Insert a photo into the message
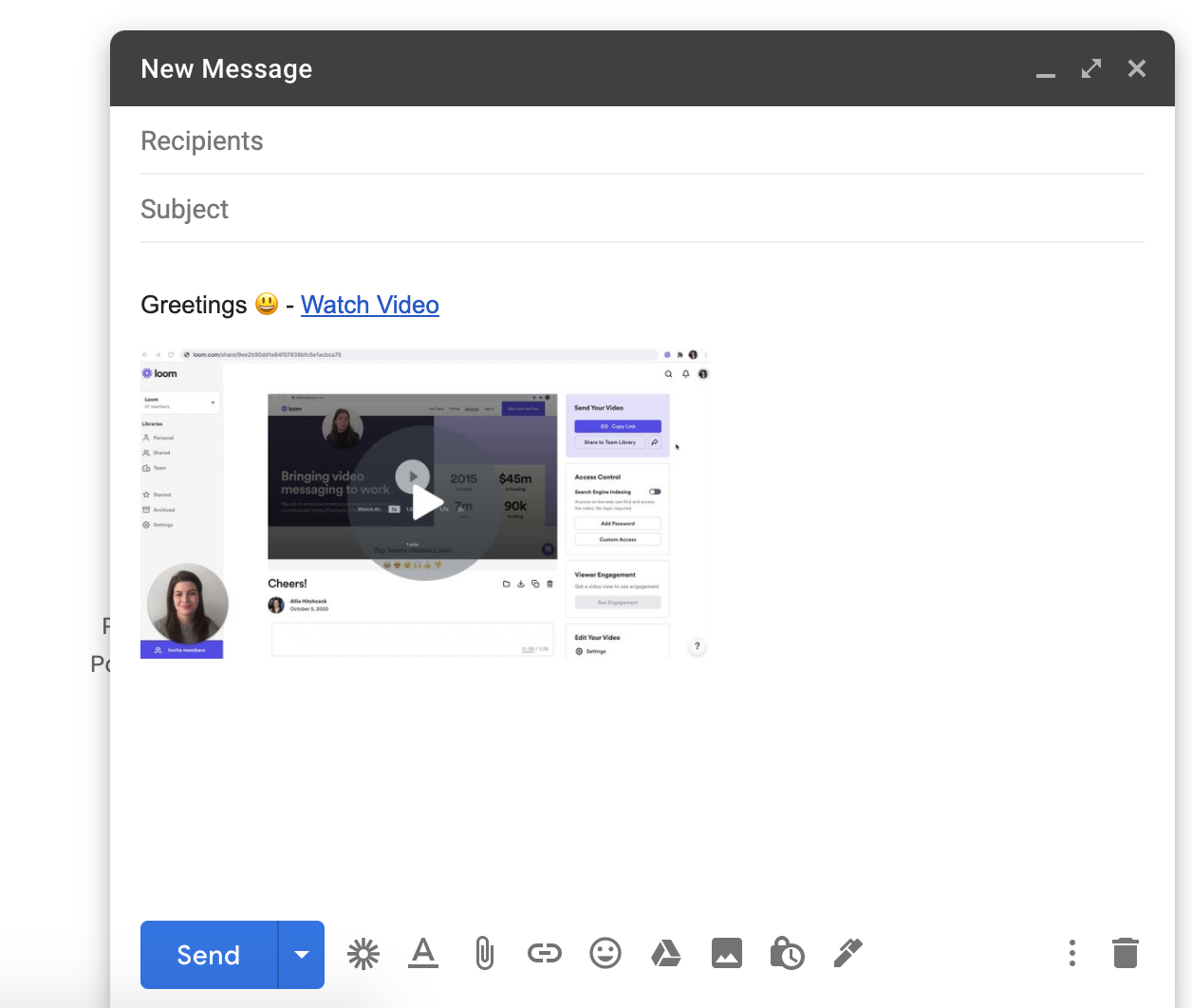This screenshot has width=1192, height=1008. (727, 953)
